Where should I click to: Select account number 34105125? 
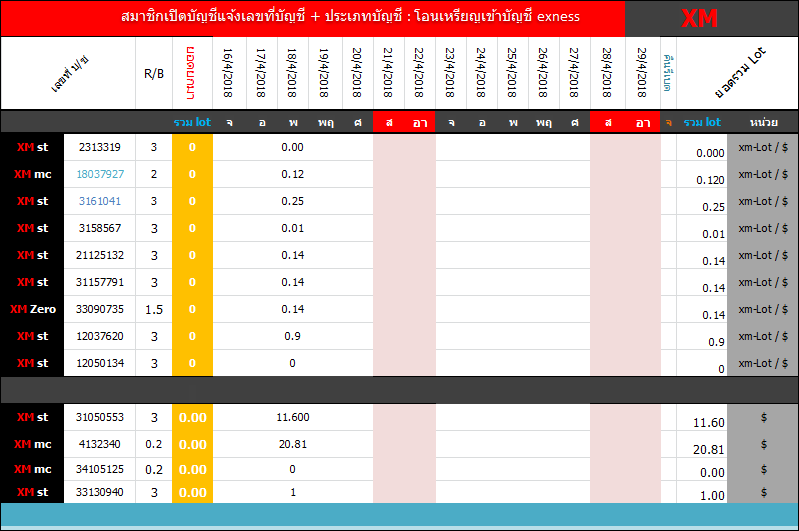click(100, 469)
